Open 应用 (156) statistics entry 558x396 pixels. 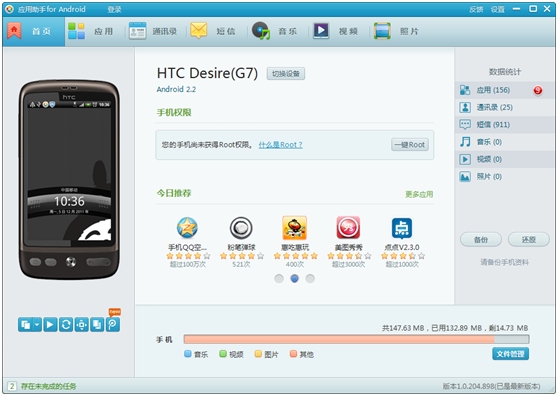coord(504,90)
